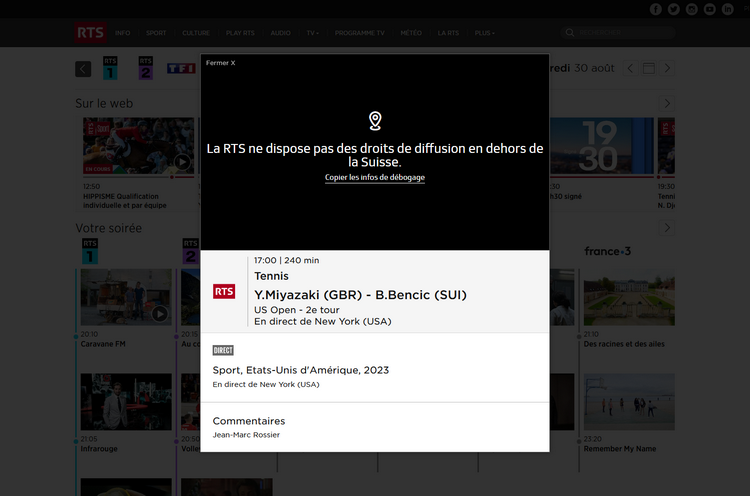Play the Caravane FM thumbnail

click(160, 314)
